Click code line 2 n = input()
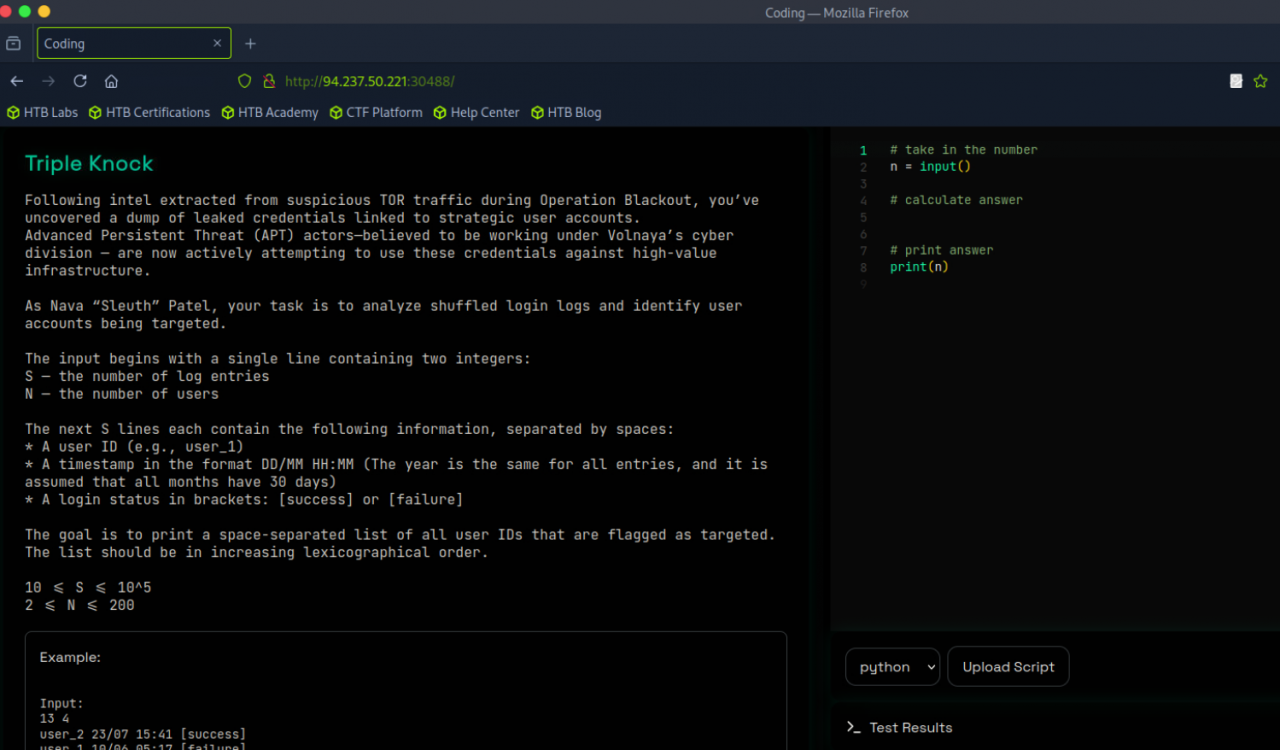Viewport: 1280px width, 750px height. [x=930, y=167]
